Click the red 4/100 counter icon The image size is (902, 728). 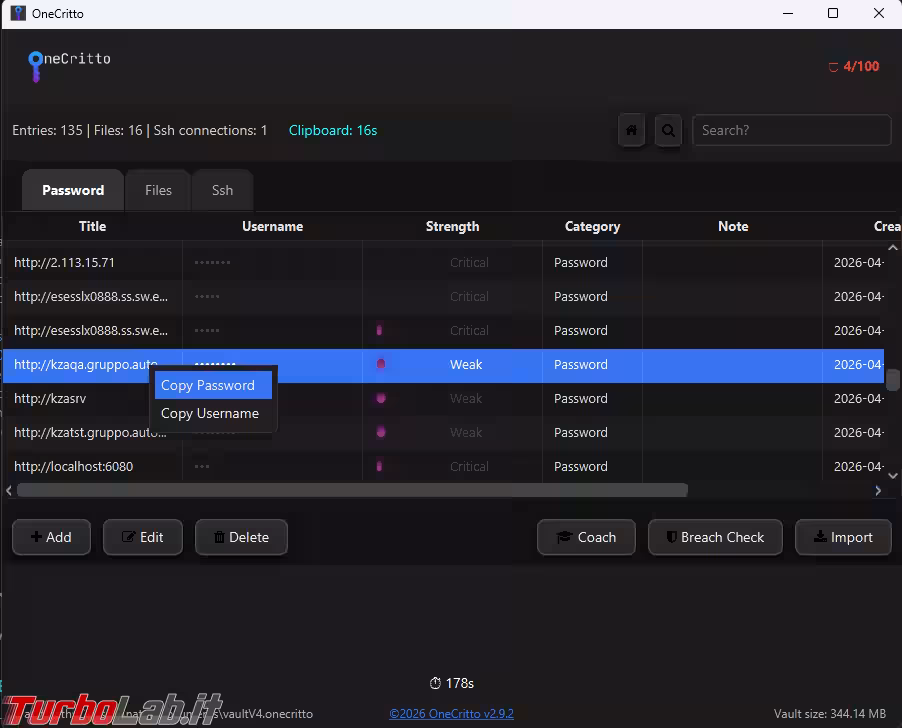click(834, 67)
